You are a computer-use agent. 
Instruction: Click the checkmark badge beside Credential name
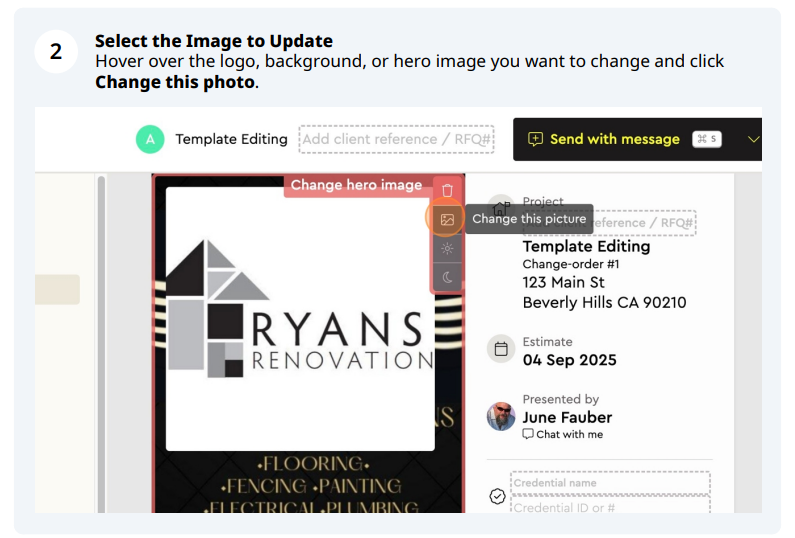coord(497,496)
